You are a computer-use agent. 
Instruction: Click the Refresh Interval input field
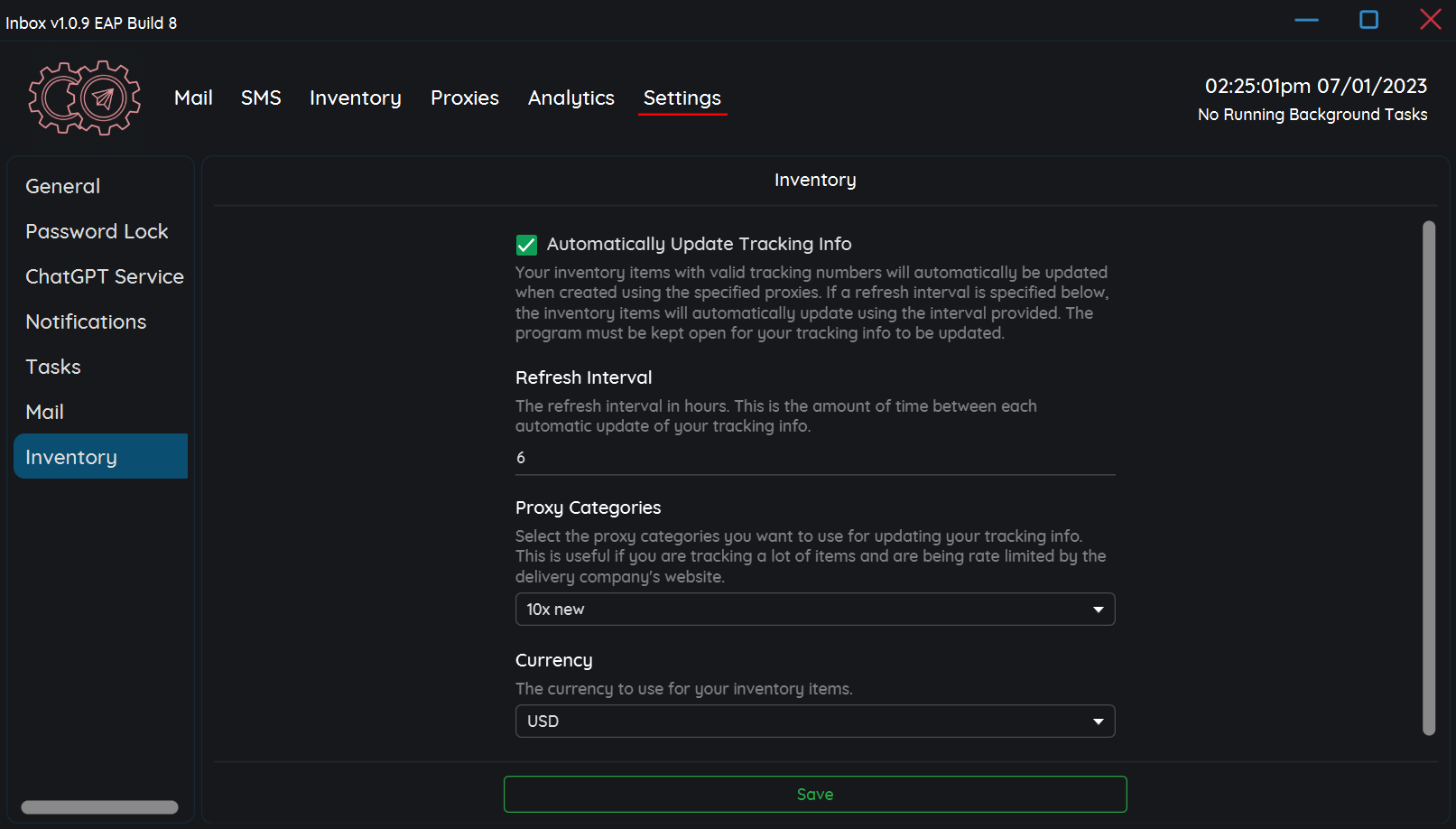tap(814, 458)
